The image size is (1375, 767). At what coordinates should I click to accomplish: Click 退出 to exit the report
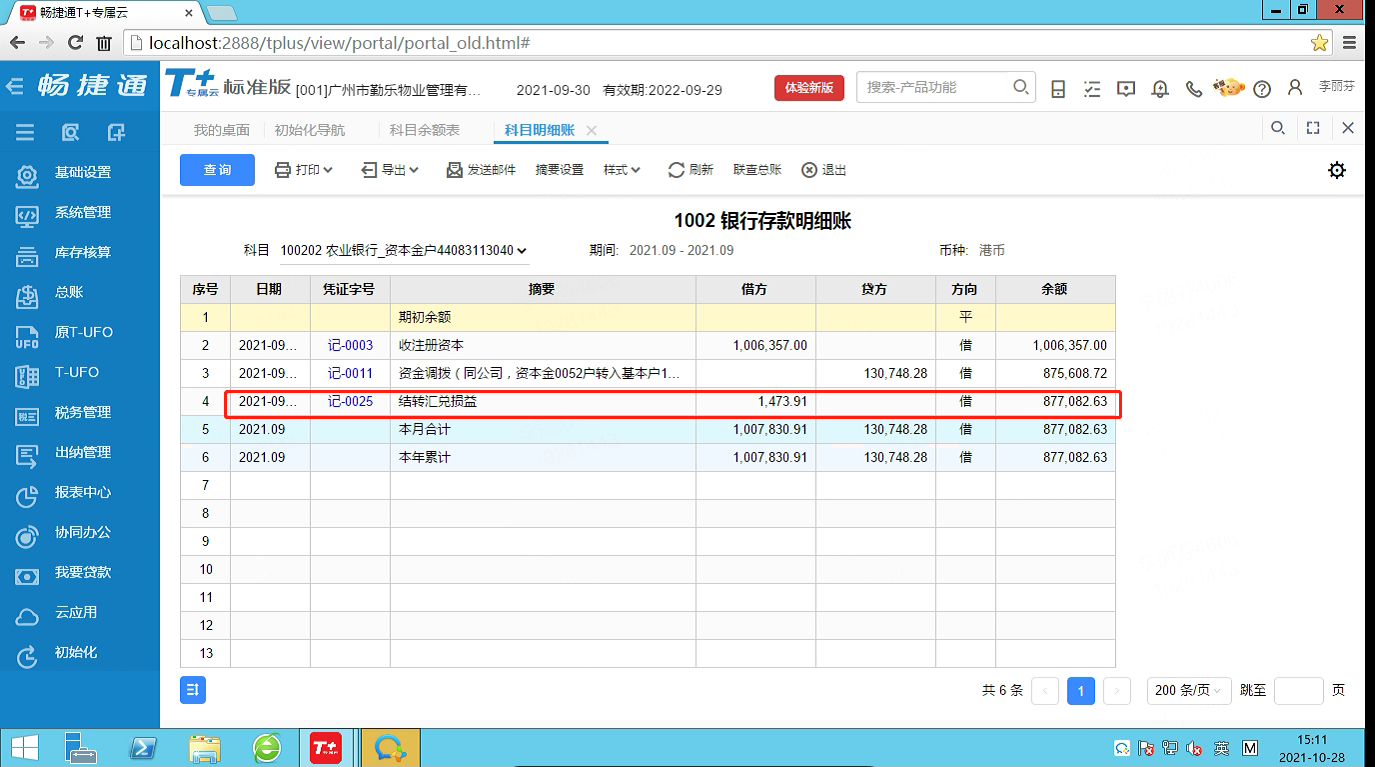point(824,170)
